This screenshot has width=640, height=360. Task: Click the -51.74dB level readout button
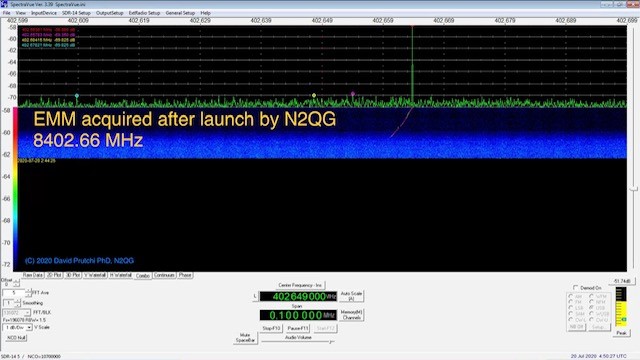(x=622, y=281)
